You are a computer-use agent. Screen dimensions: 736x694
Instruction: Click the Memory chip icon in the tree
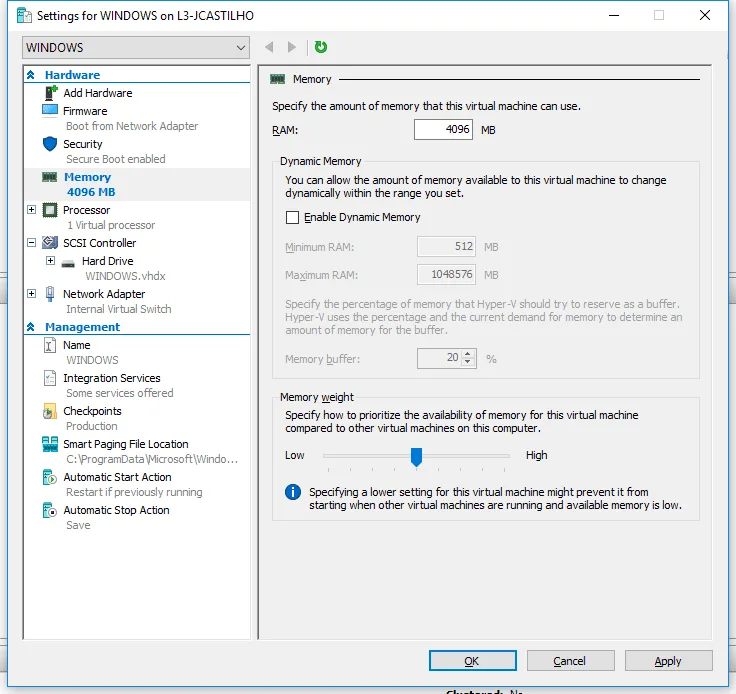(49, 177)
